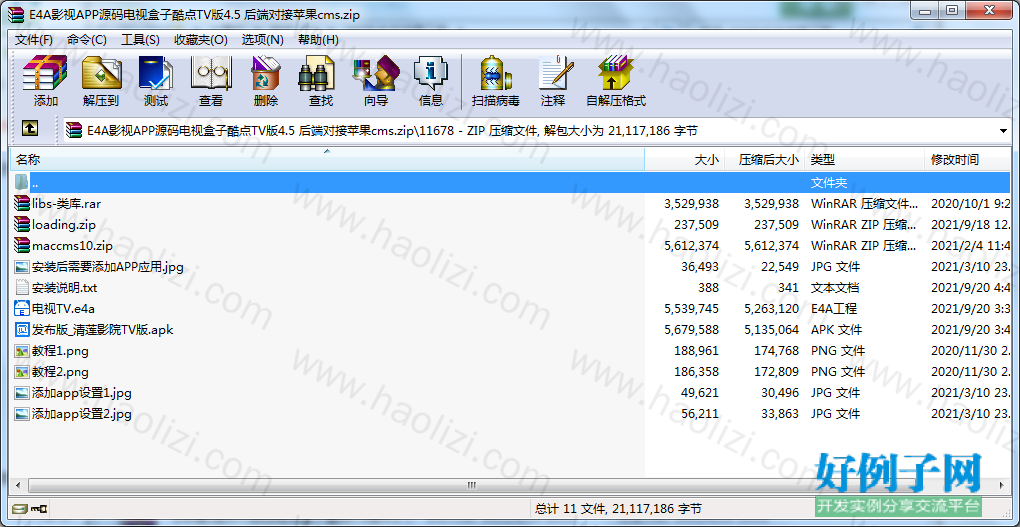Image resolution: width=1020 pixels, height=527 pixels.
Task: Click the 电视TV.e4a file icon
Action: coord(22,308)
